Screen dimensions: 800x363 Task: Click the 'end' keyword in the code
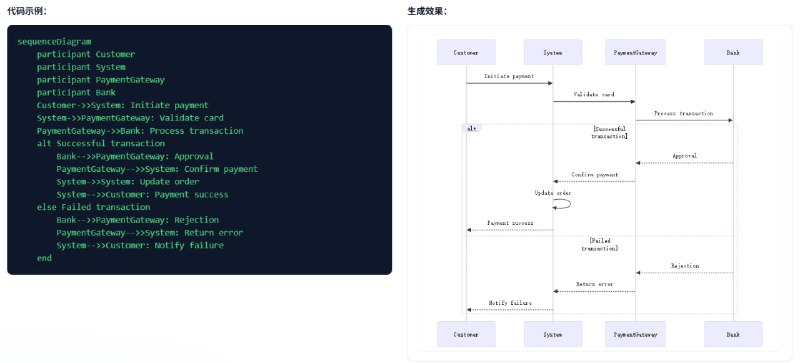44,258
